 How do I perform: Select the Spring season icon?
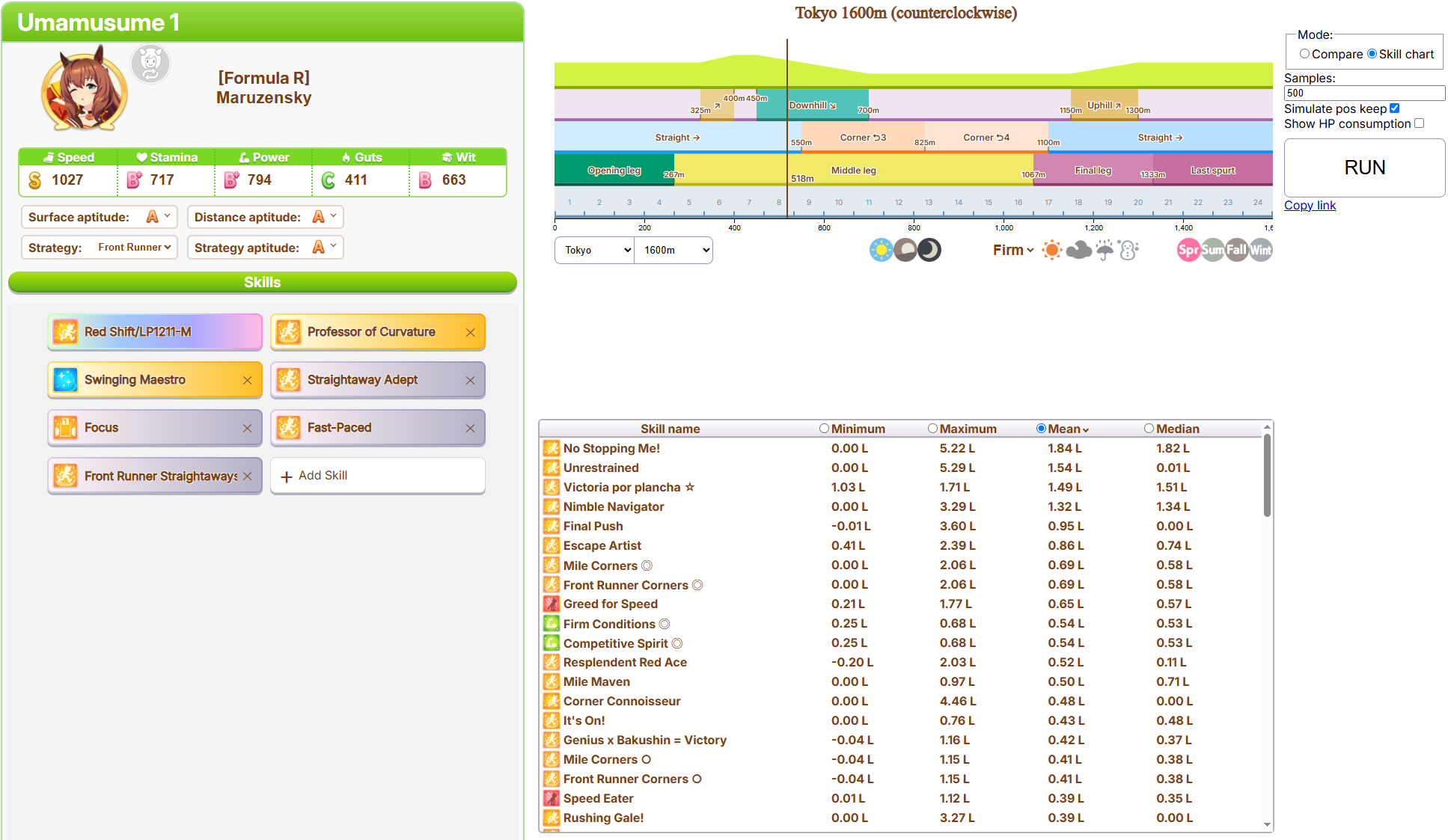point(1188,250)
